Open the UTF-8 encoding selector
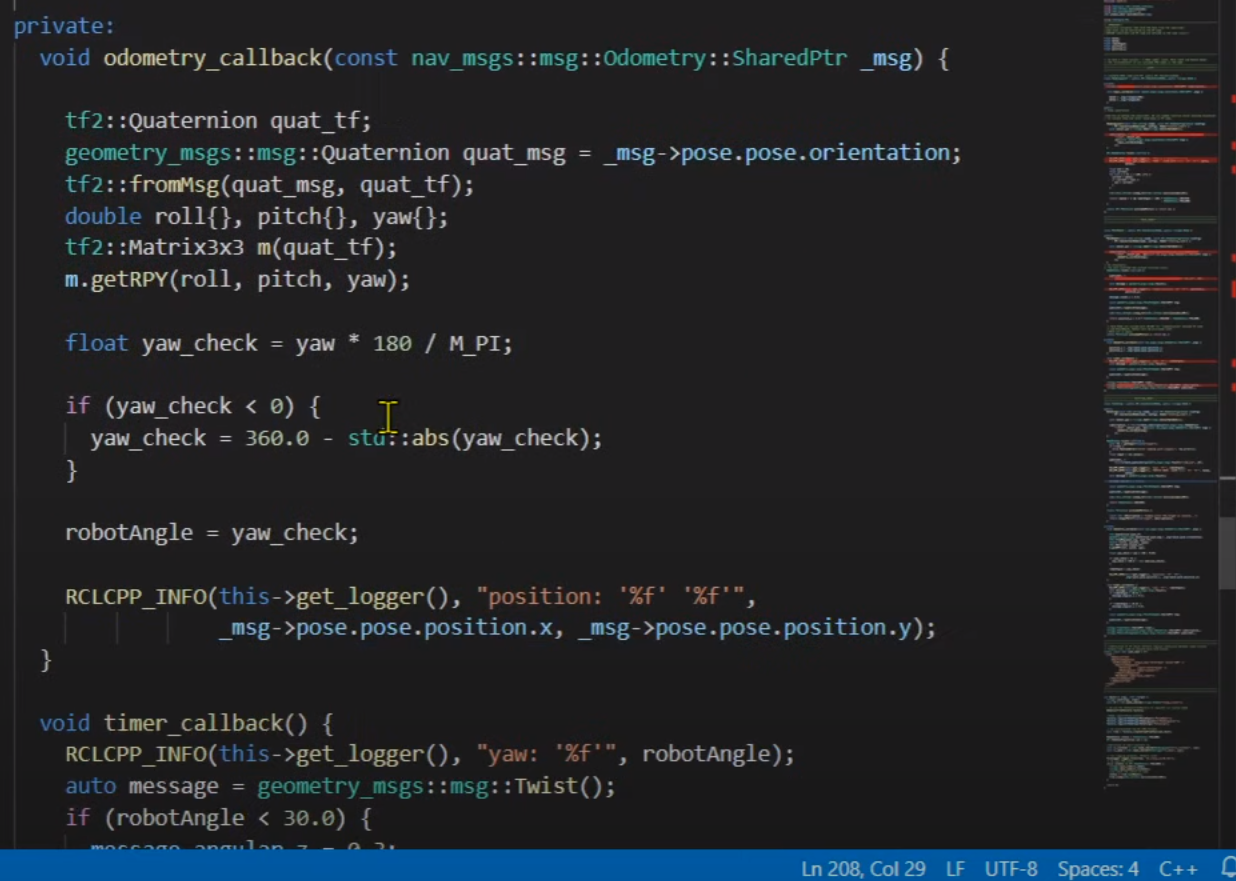This screenshot has width=1236, height=881. 1011,868
